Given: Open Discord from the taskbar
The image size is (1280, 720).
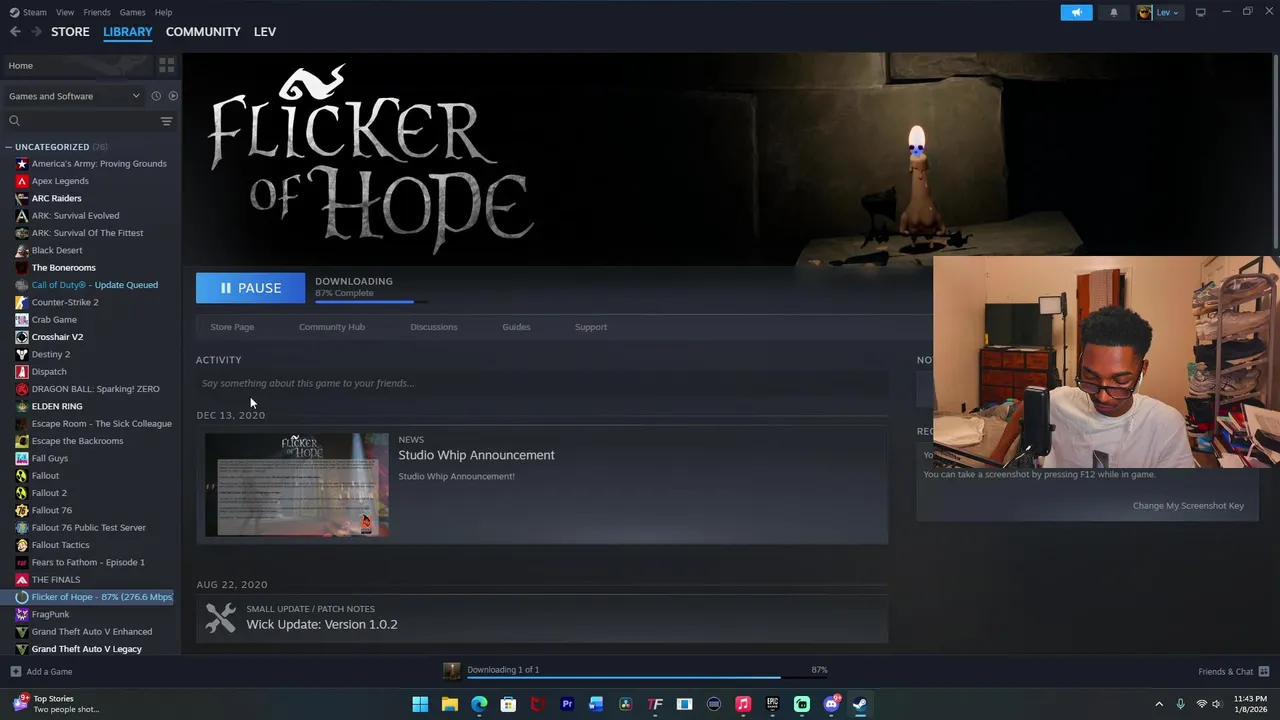Looking at the screenshot, I should pos(831,704).
